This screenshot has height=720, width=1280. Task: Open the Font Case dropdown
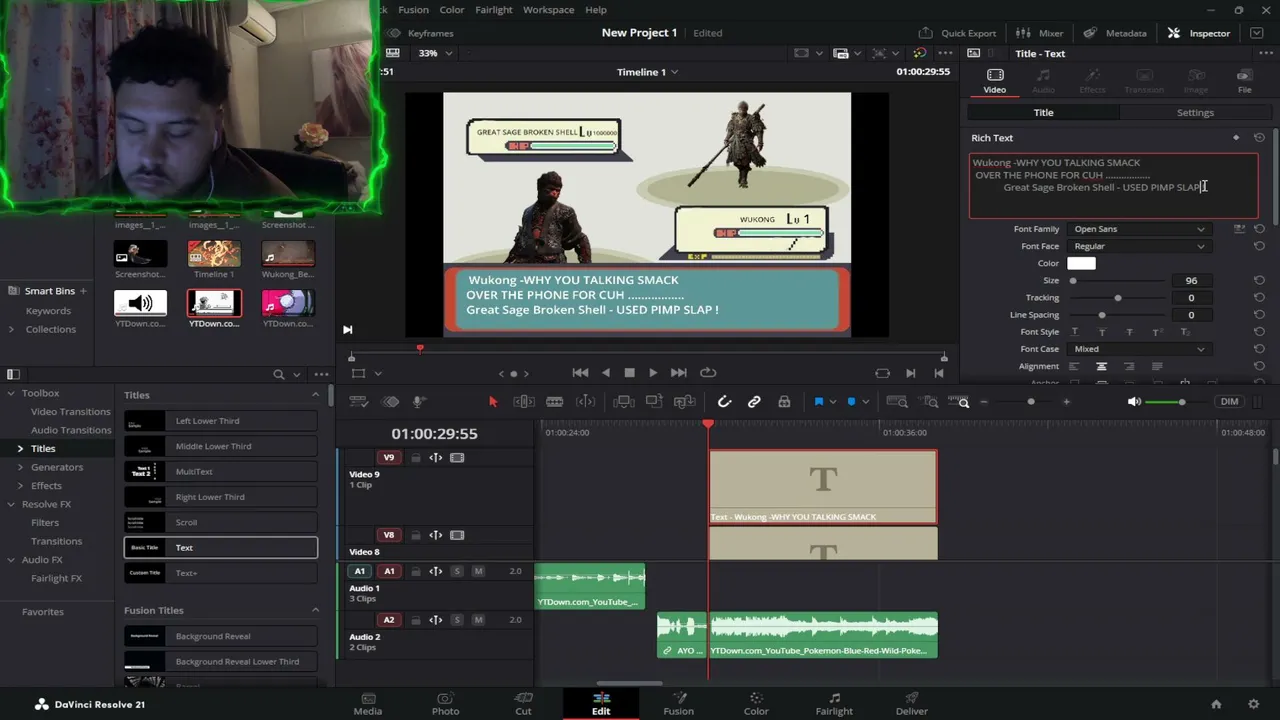(1139, 349)
